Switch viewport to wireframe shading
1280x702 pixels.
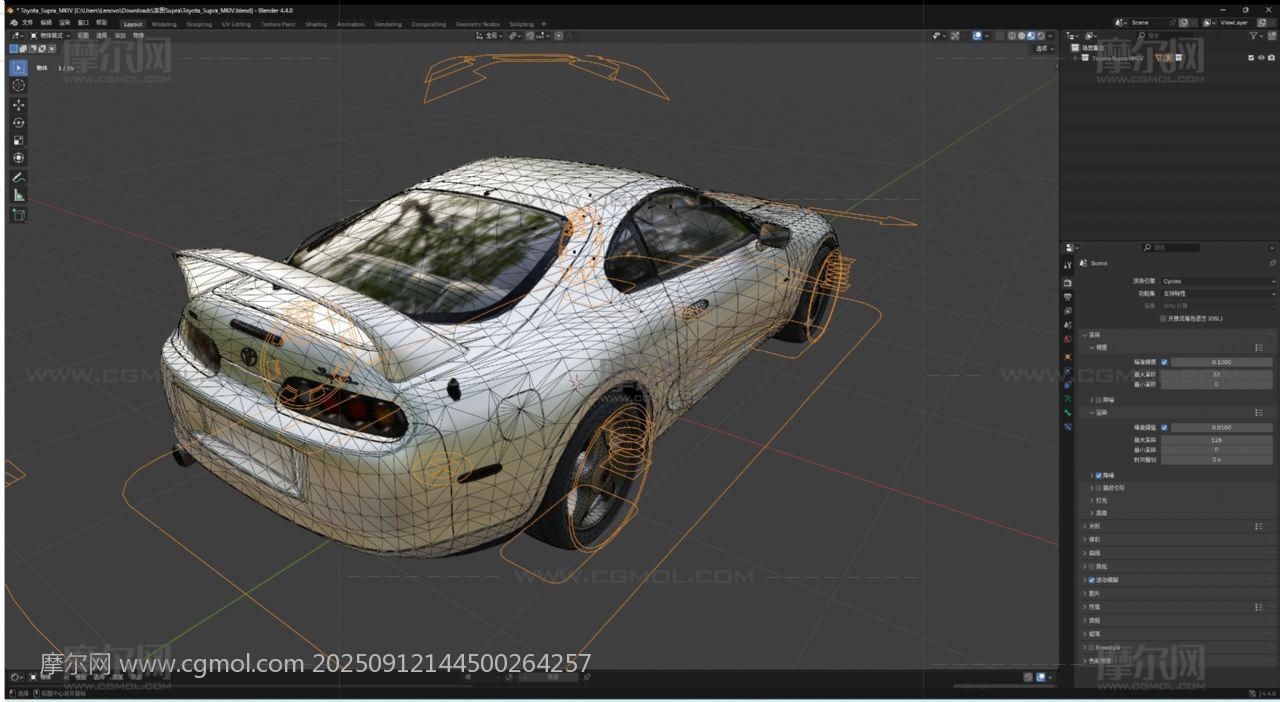click(1011, 35)
